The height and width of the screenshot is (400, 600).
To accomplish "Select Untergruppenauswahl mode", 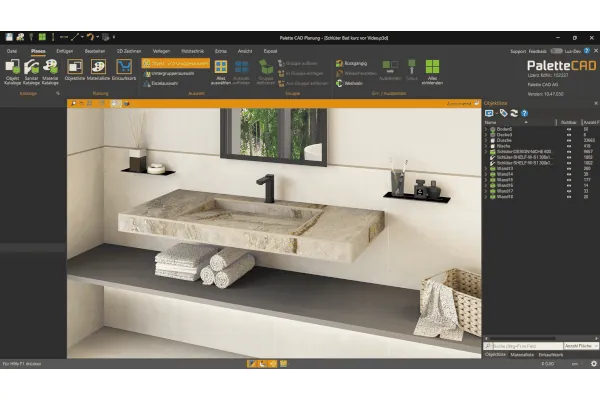I will (170, 73).
